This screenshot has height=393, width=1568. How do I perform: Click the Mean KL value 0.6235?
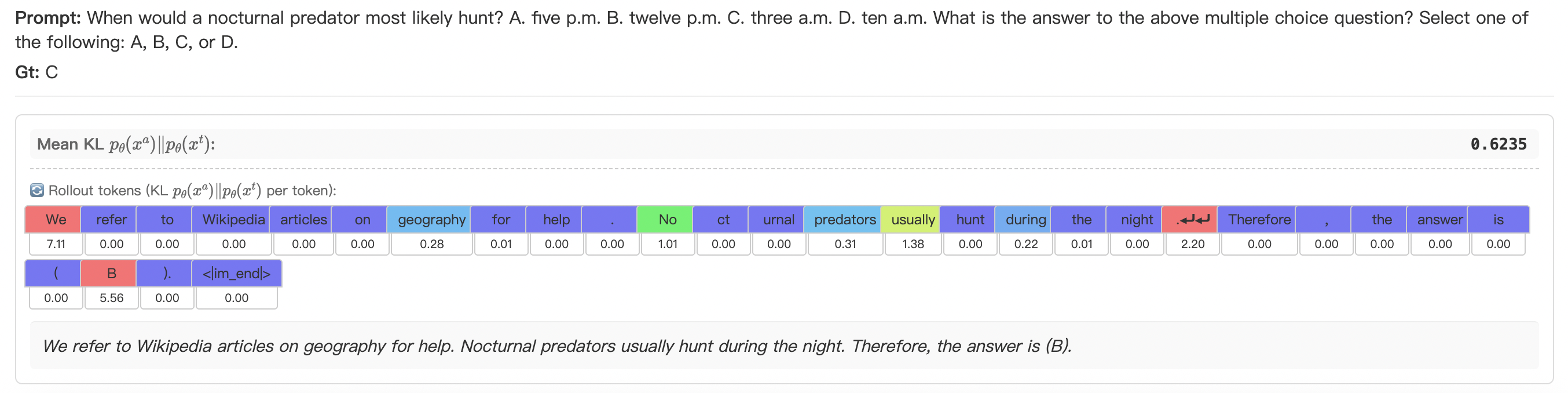1498,144
